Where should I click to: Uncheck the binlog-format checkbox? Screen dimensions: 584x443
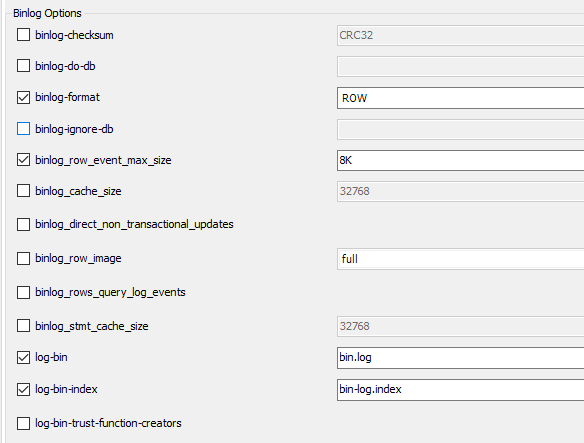23,98
